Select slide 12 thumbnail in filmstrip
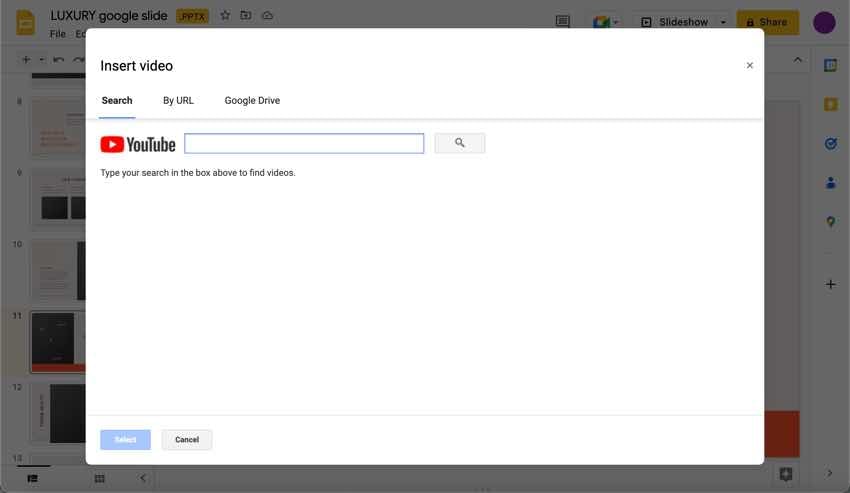The width and height of the screenshot is (850, 493). (58, 412)
